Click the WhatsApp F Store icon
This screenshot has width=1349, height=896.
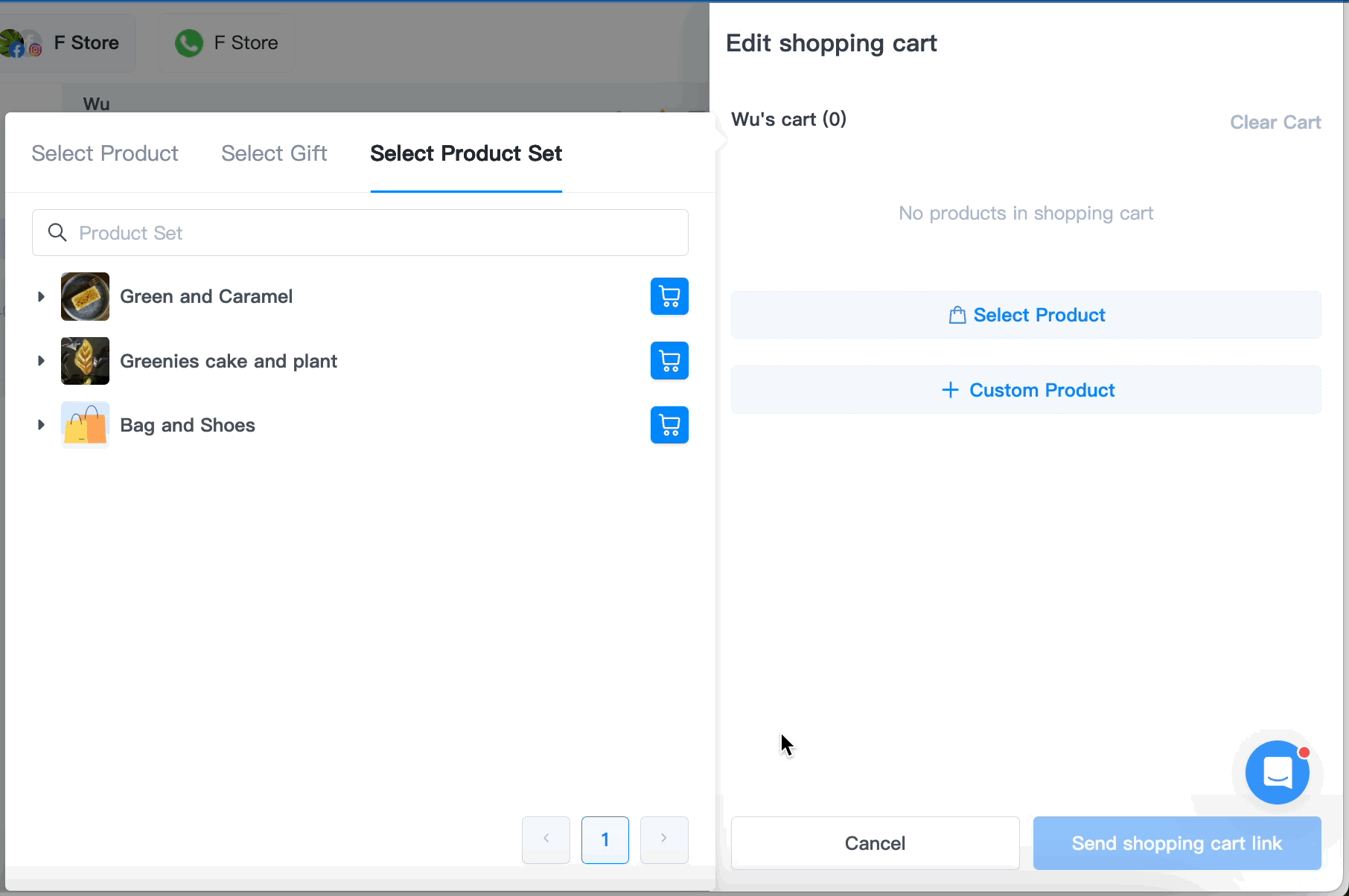189,43
